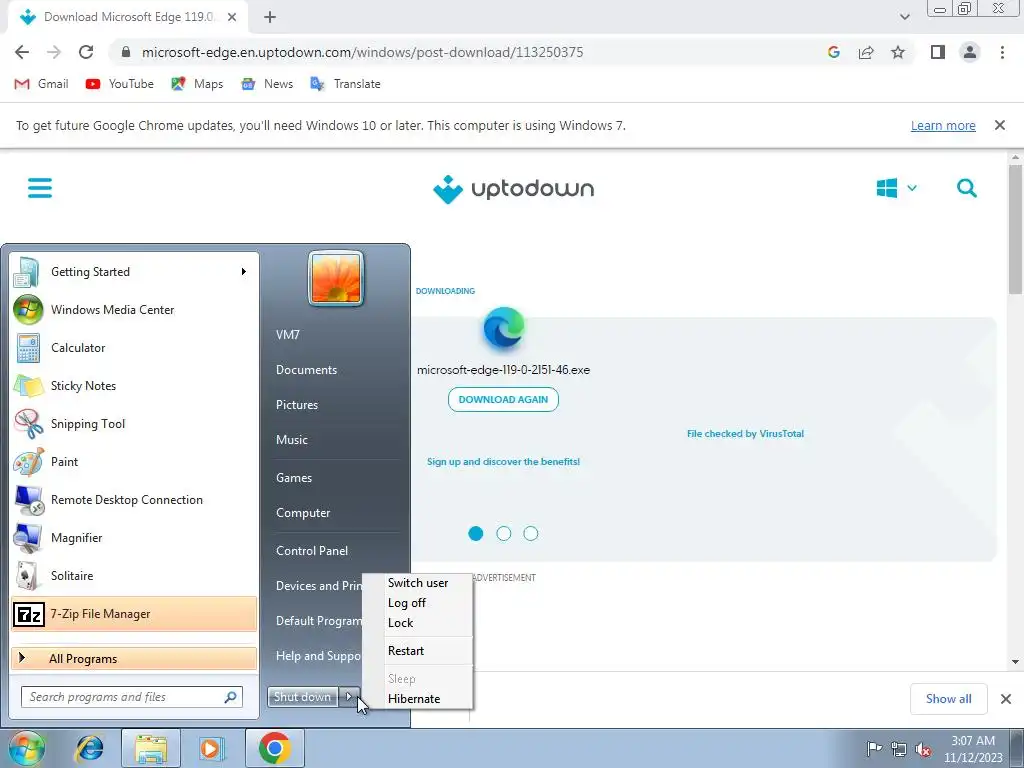Screen dimensions: 1024x768
Task: Open Games from Start menu
Action: pyautogui.click(x=294, y=478)
